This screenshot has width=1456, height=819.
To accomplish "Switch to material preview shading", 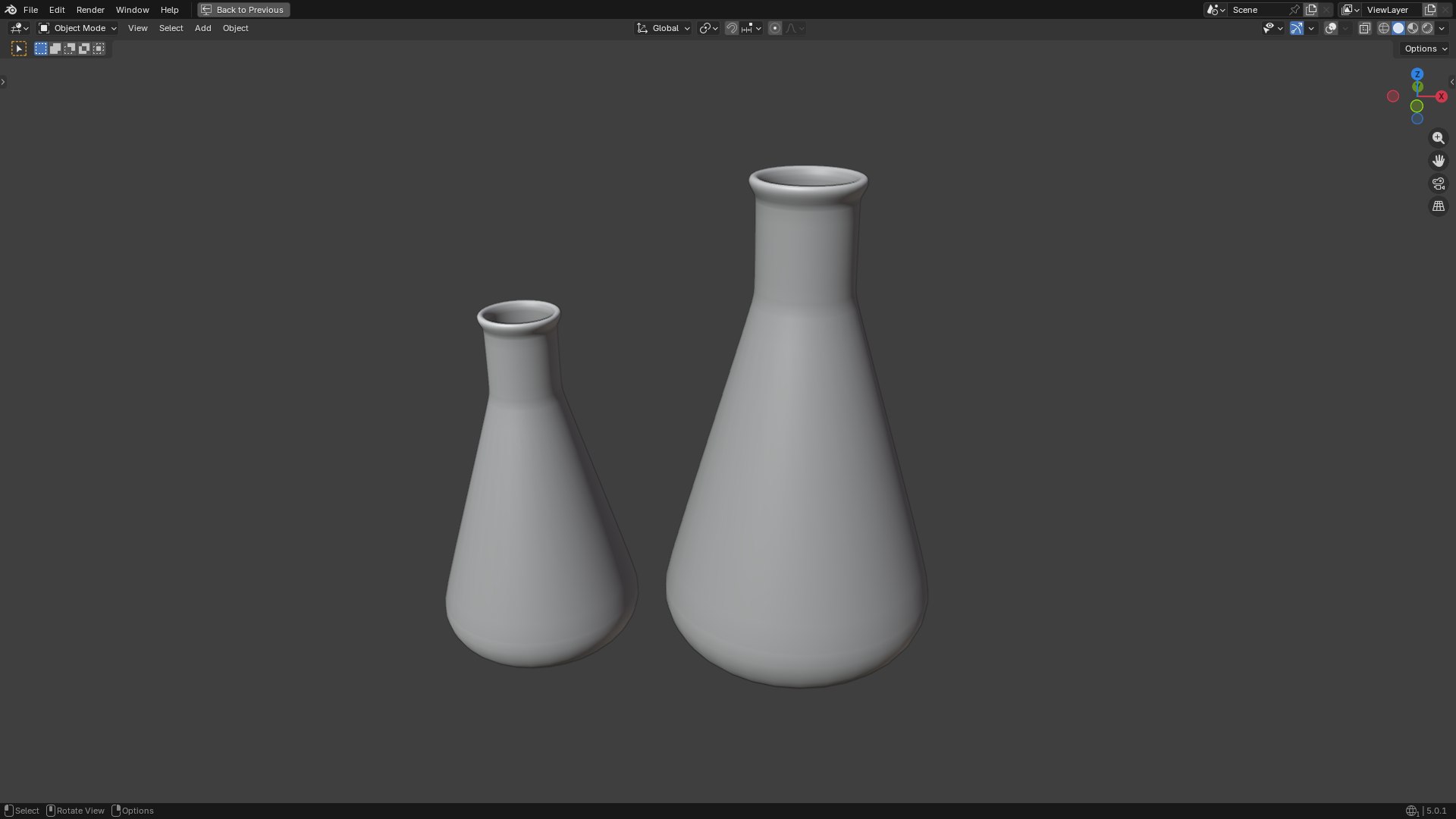I will coord(1413,28).
